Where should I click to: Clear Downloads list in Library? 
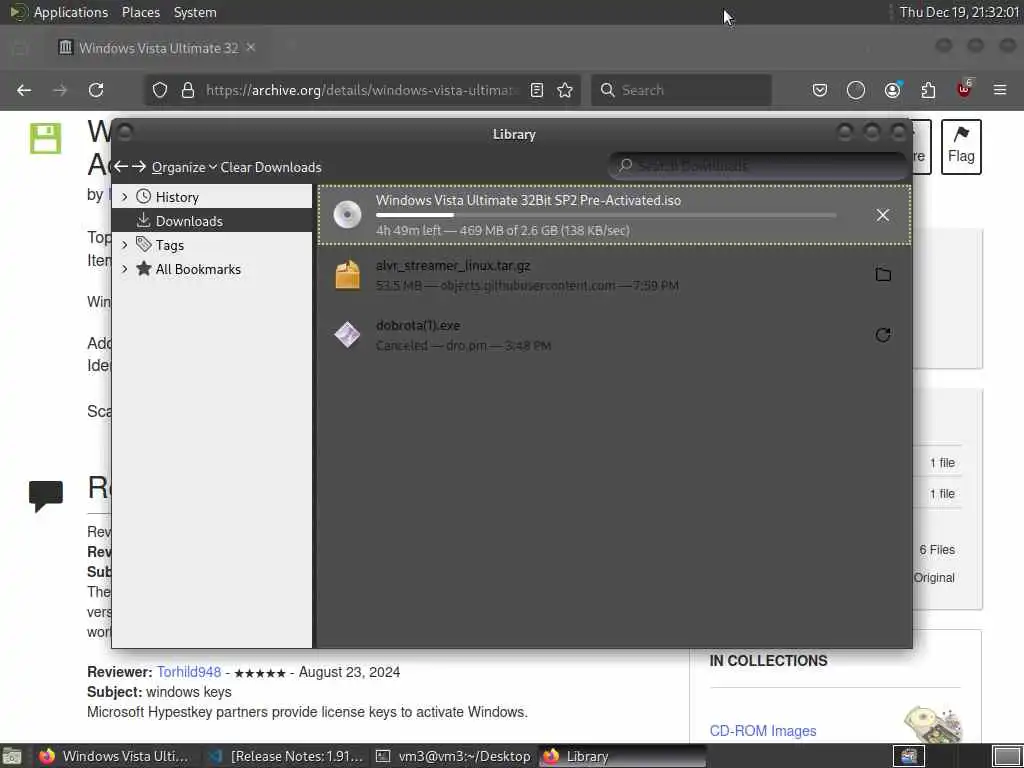tap(270, 167)
